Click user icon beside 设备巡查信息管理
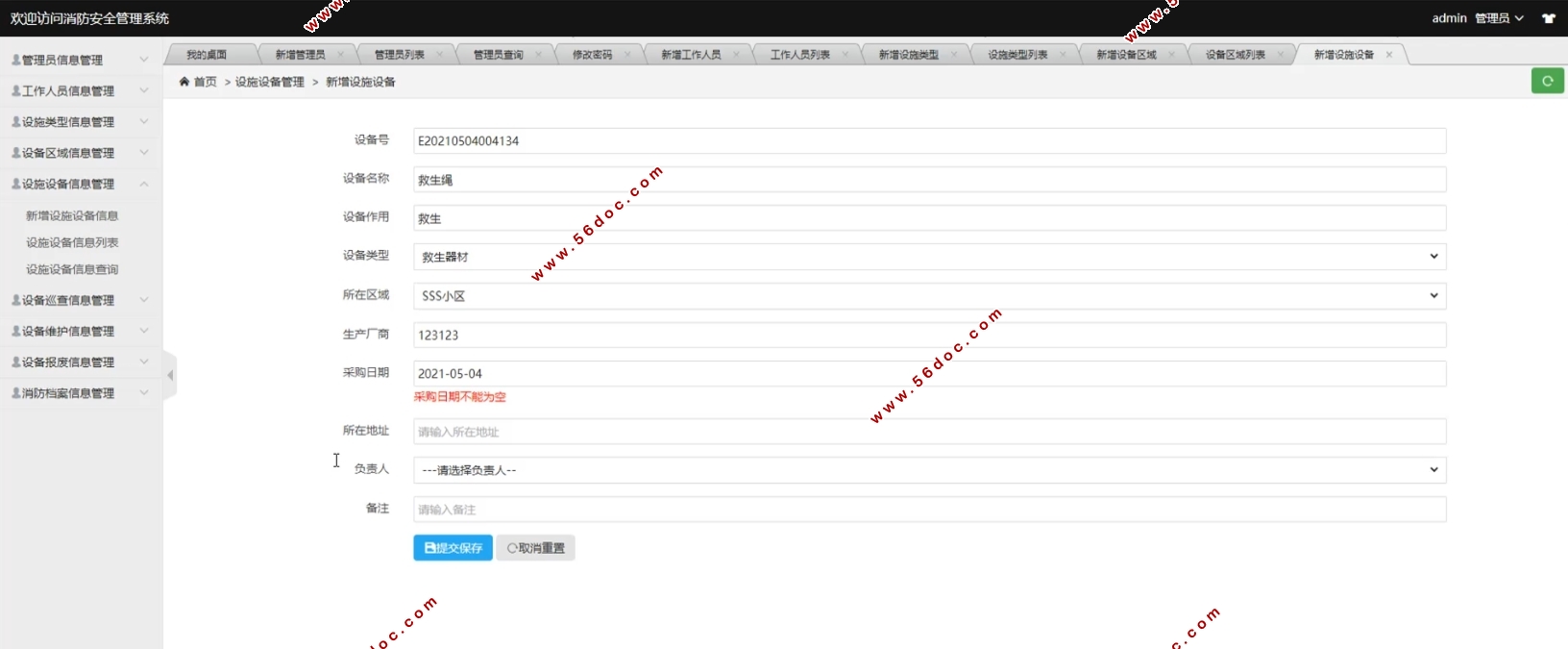 (x=16, y=300)
